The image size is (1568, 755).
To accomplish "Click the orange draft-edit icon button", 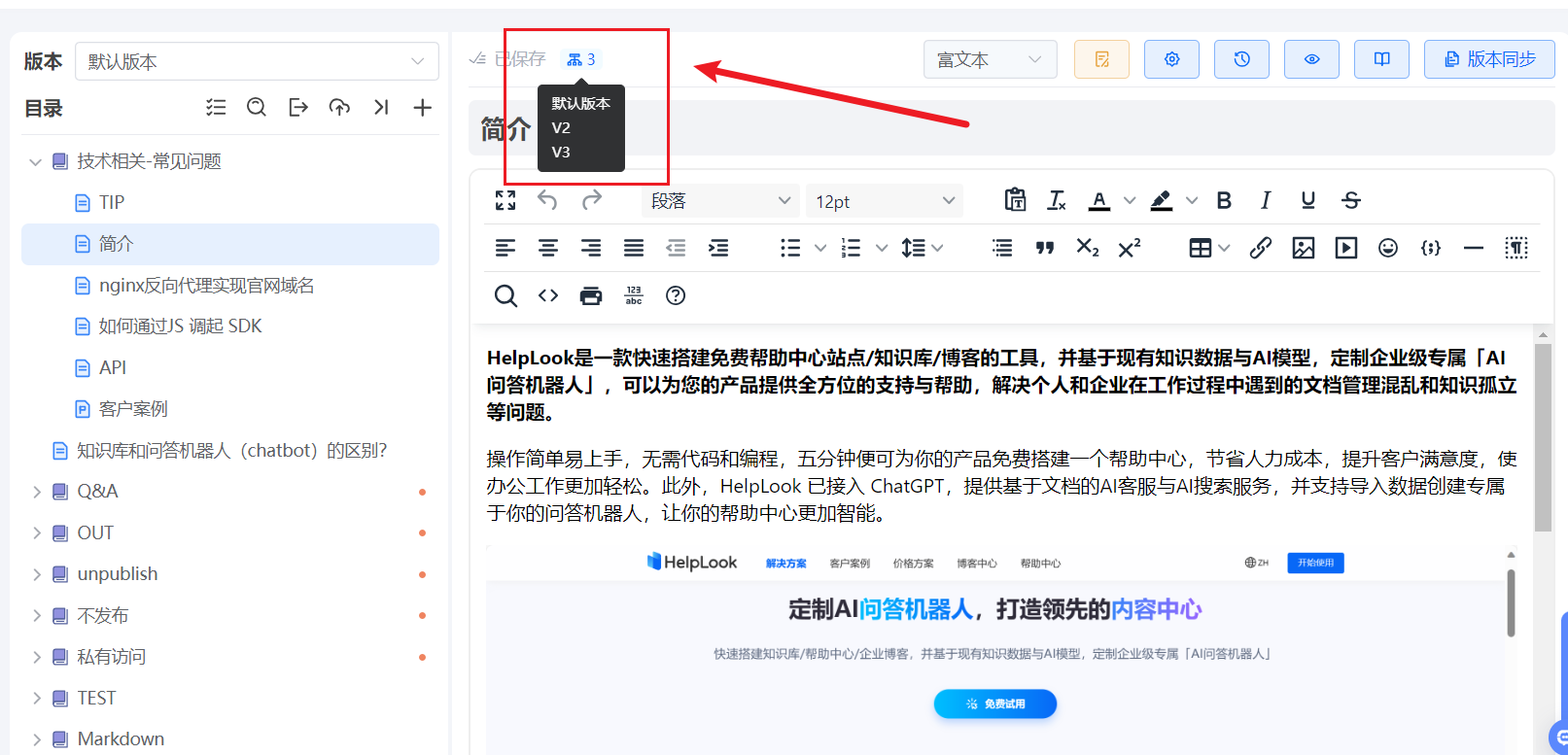I will pos(1101,59).
